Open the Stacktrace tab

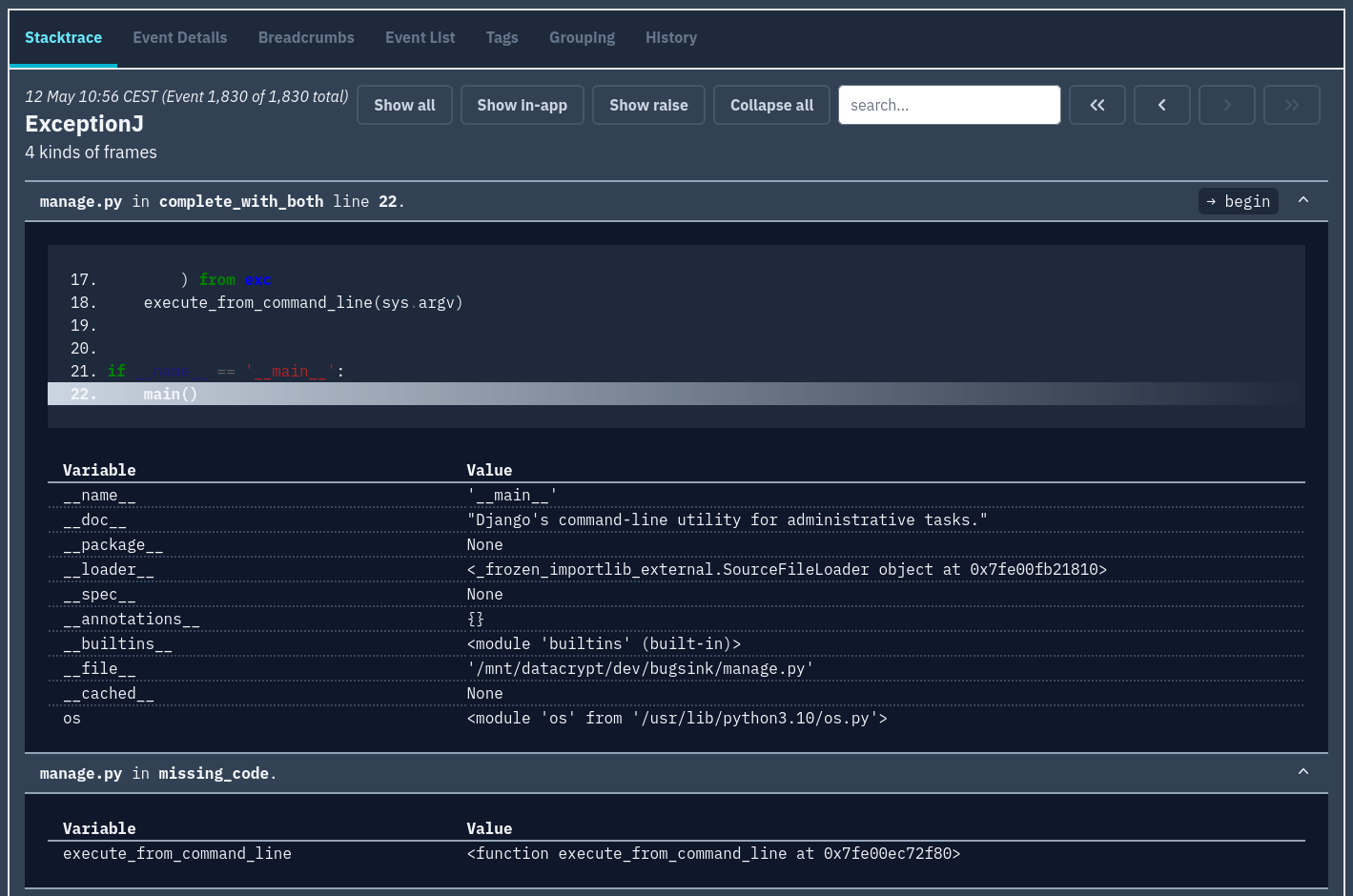coord(63,38)
